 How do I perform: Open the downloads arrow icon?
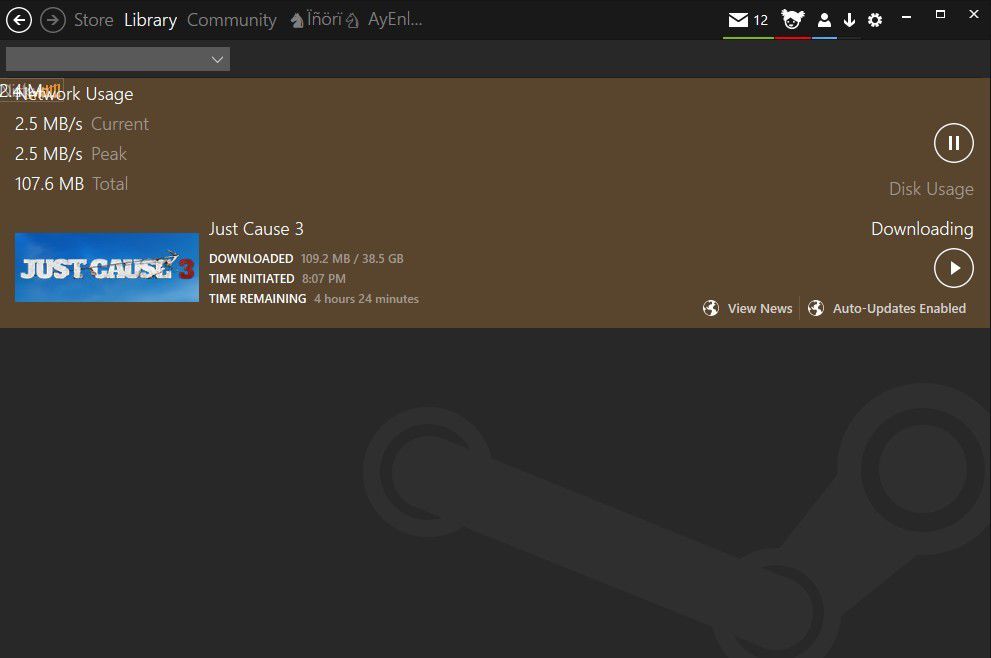[849, 20]
